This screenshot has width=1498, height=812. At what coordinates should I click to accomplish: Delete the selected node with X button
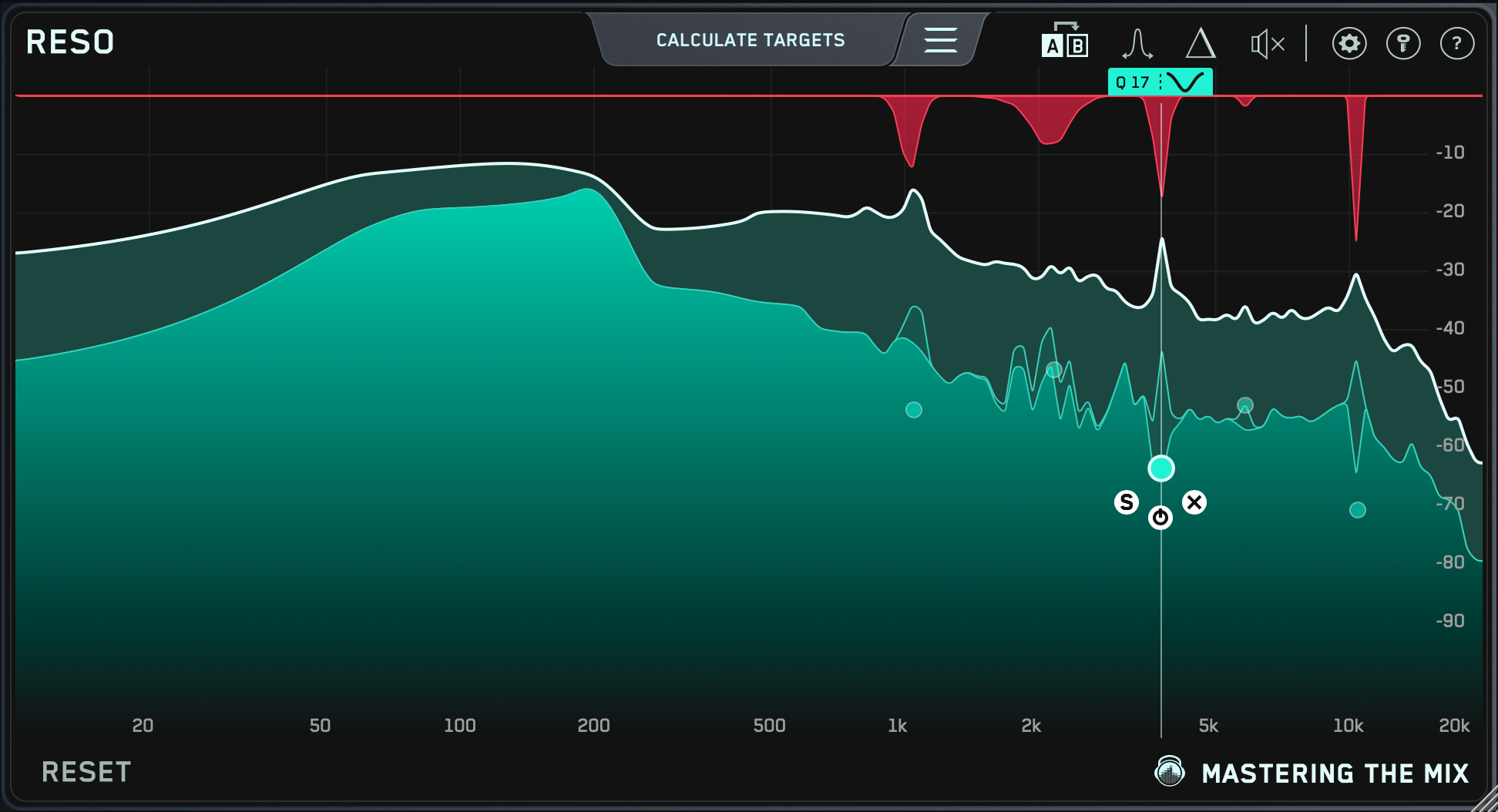coord(1194,502)
